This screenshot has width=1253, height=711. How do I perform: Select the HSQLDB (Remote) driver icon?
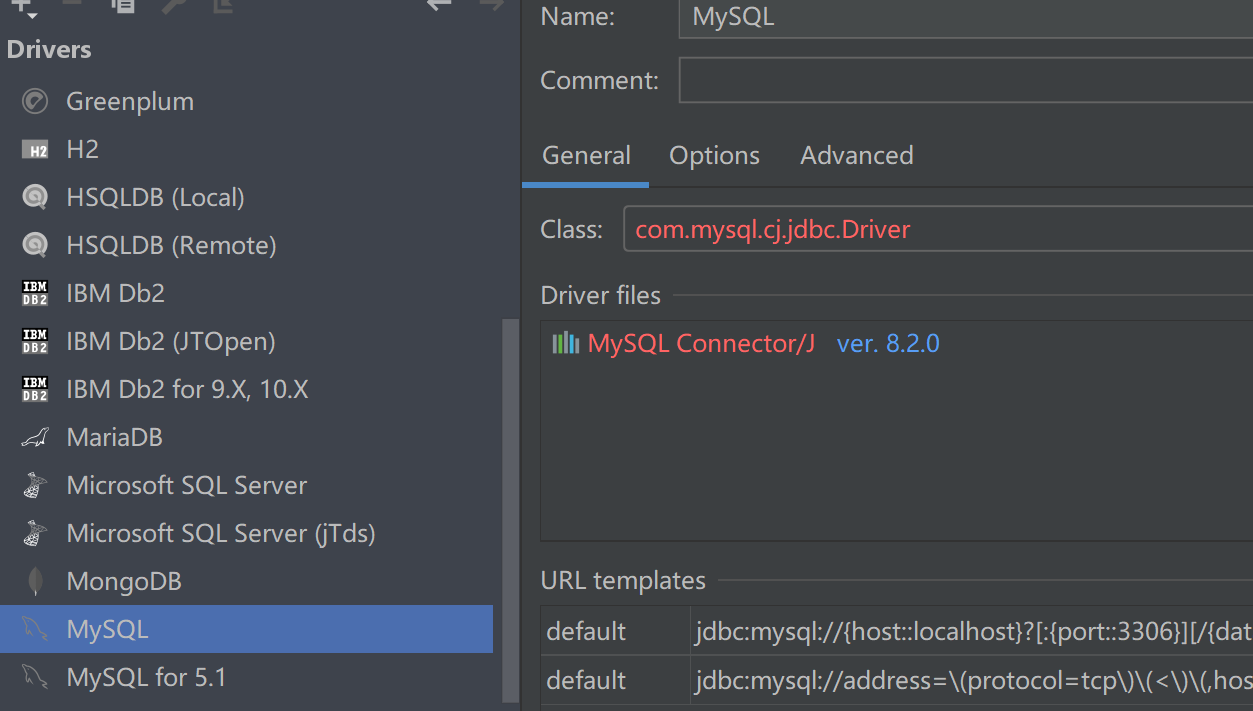tap(35, 245)
